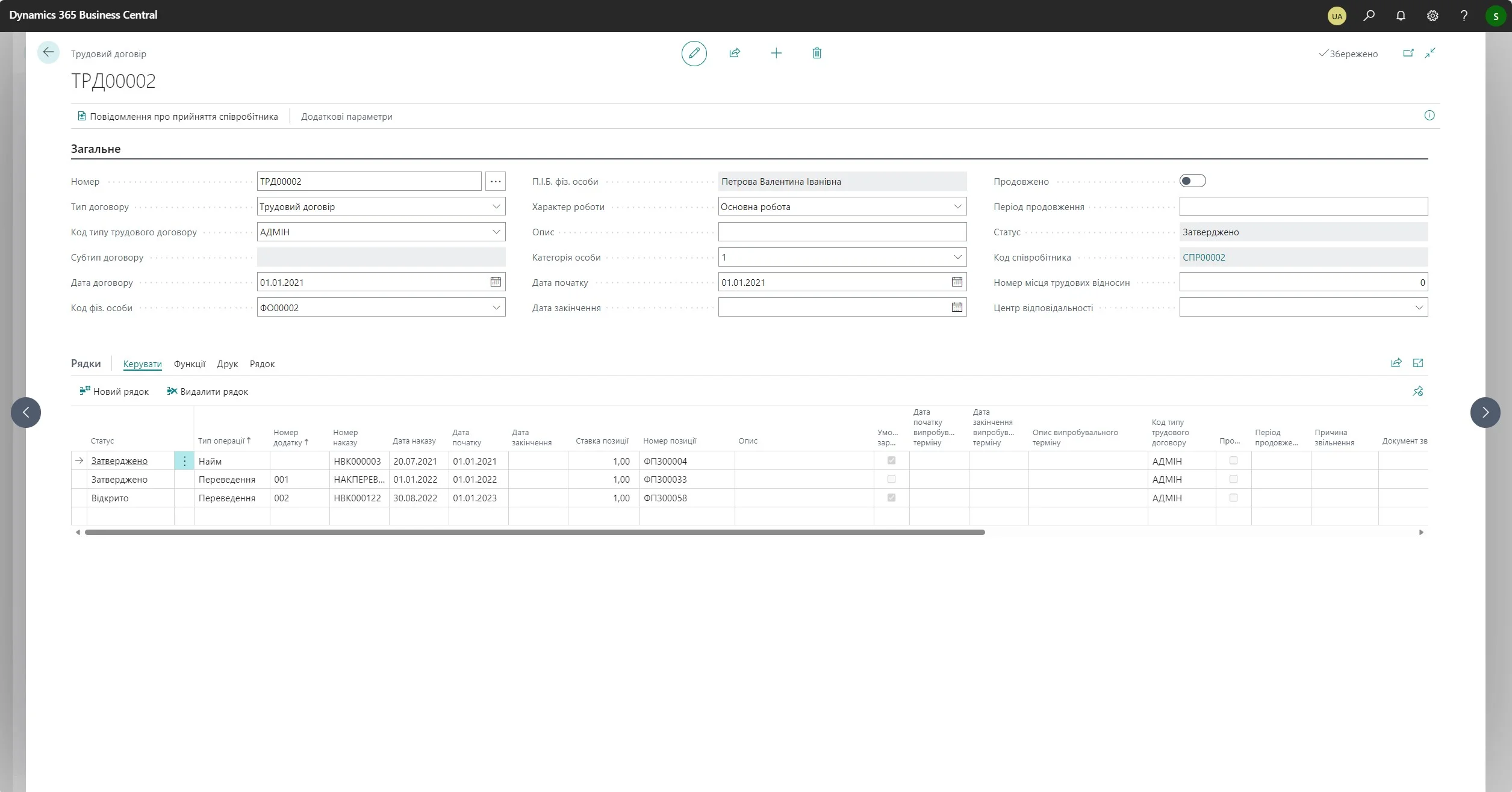
Task: Click the horizontal scrollbar of the lines grid
Action: tap(535, 533)
